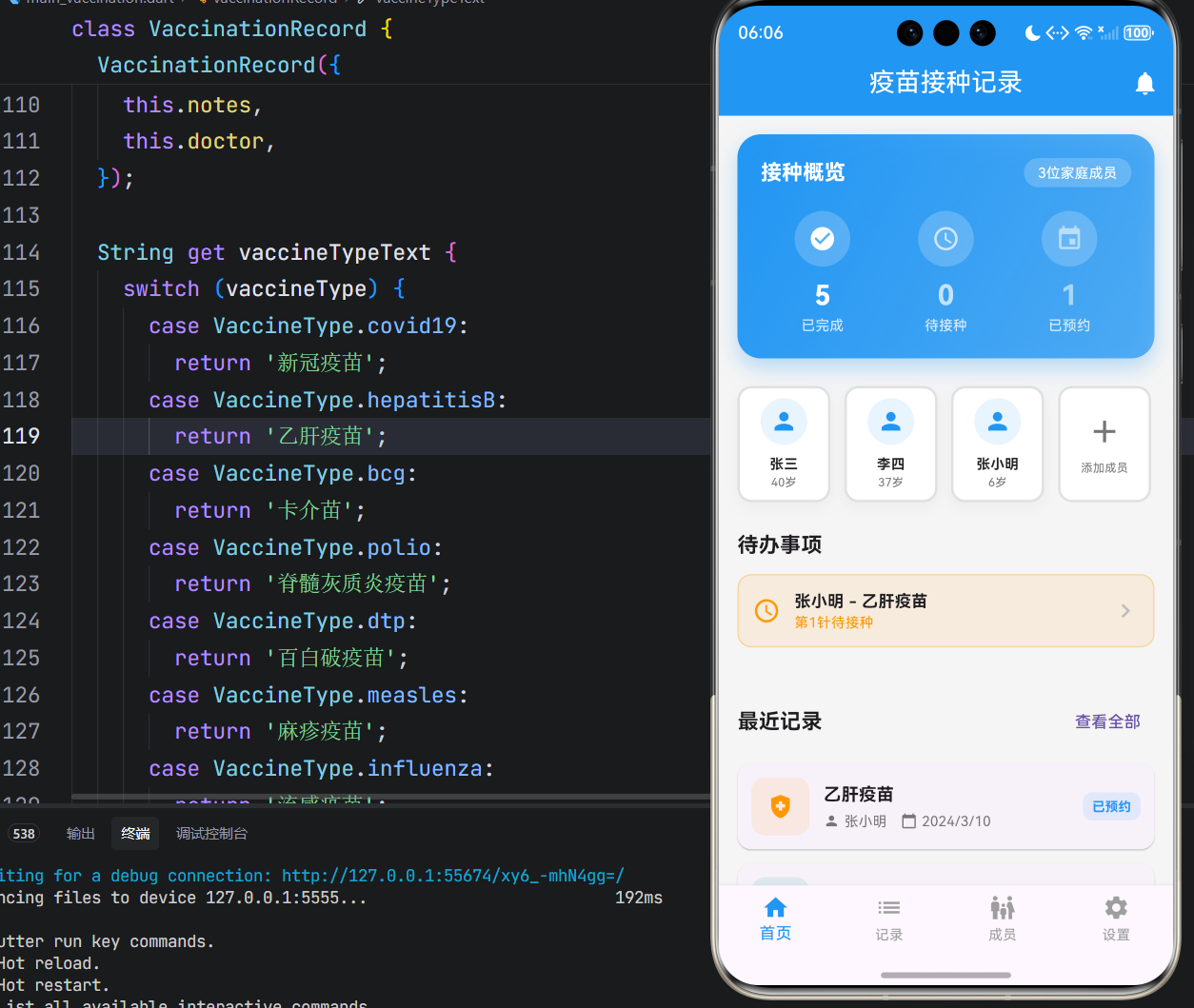
Task: Open the 调试控制台 debug console tab
Action: pyautogui.click(x=211, y=833)
